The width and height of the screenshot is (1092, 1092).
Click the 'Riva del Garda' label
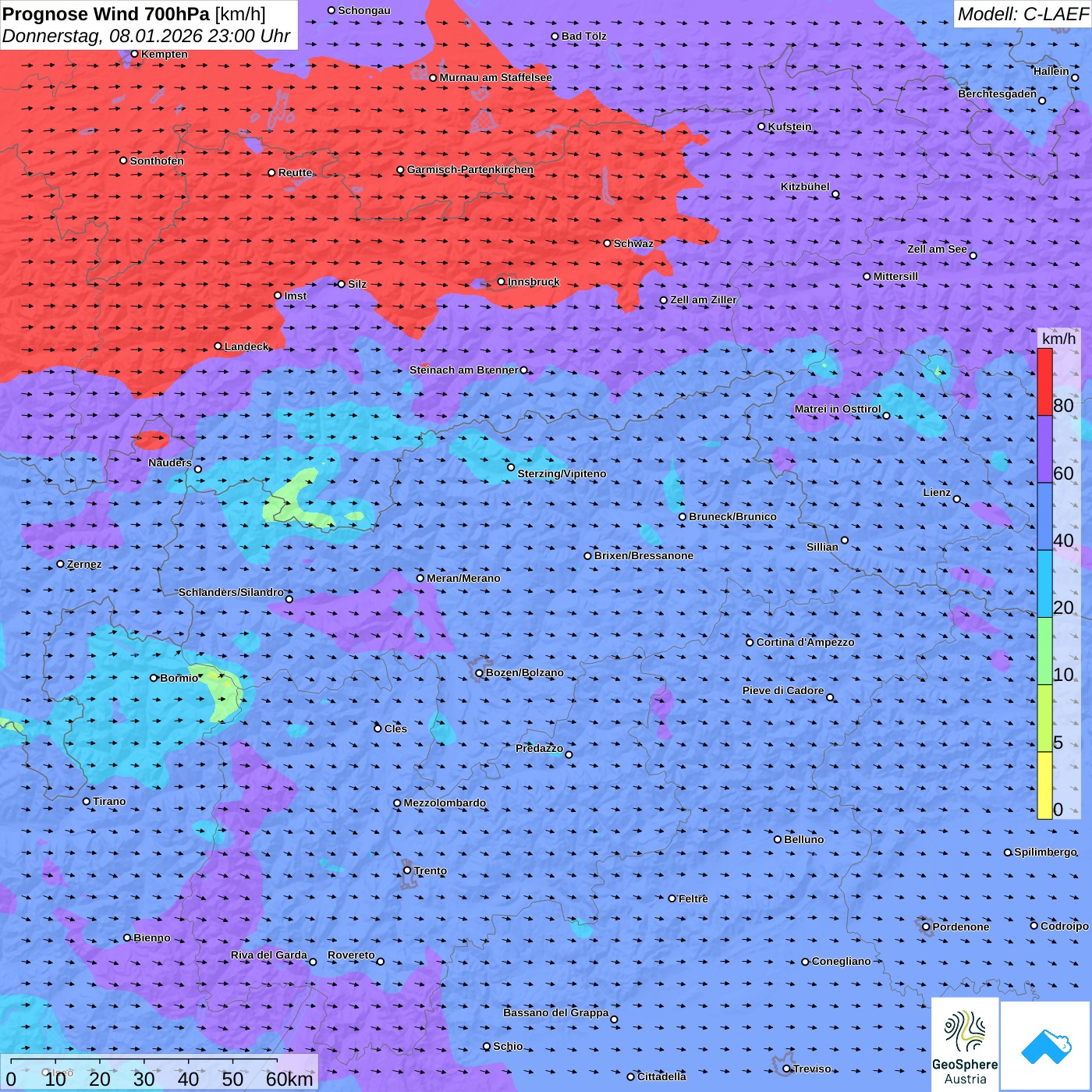coord(269,955)
